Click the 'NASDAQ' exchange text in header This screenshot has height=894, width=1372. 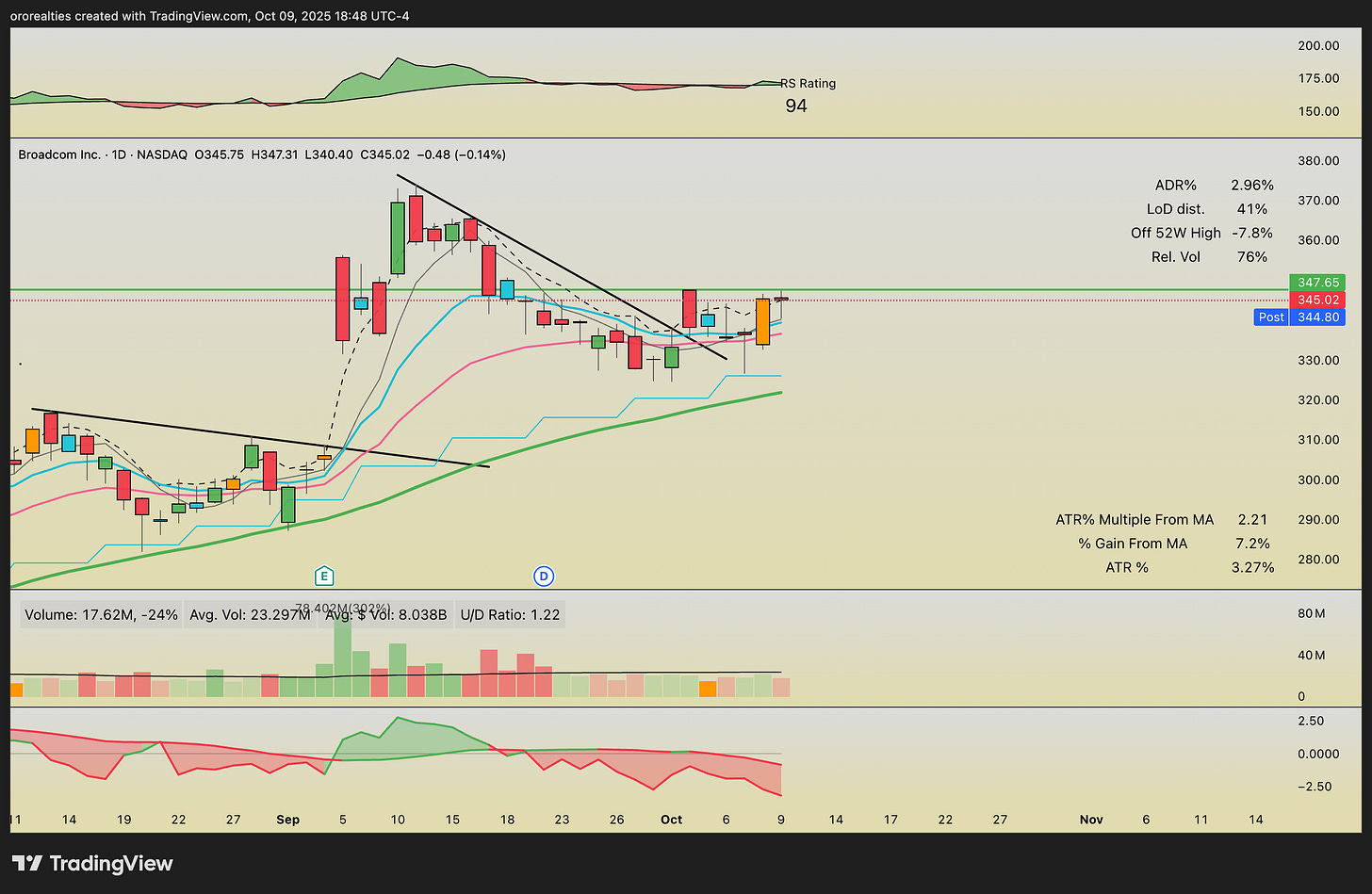(162, 154)
